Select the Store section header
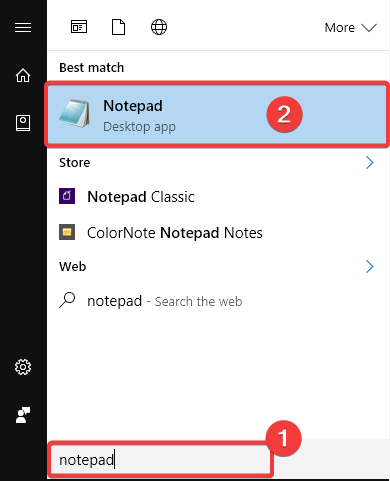390x481 pixels. point(75,163)
